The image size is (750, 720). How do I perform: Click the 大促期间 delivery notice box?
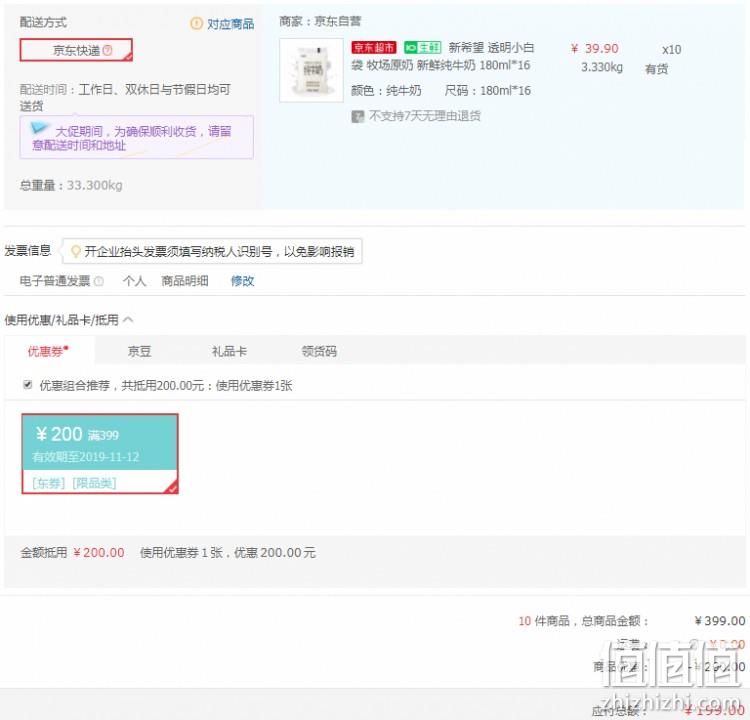tap(136, 137)
